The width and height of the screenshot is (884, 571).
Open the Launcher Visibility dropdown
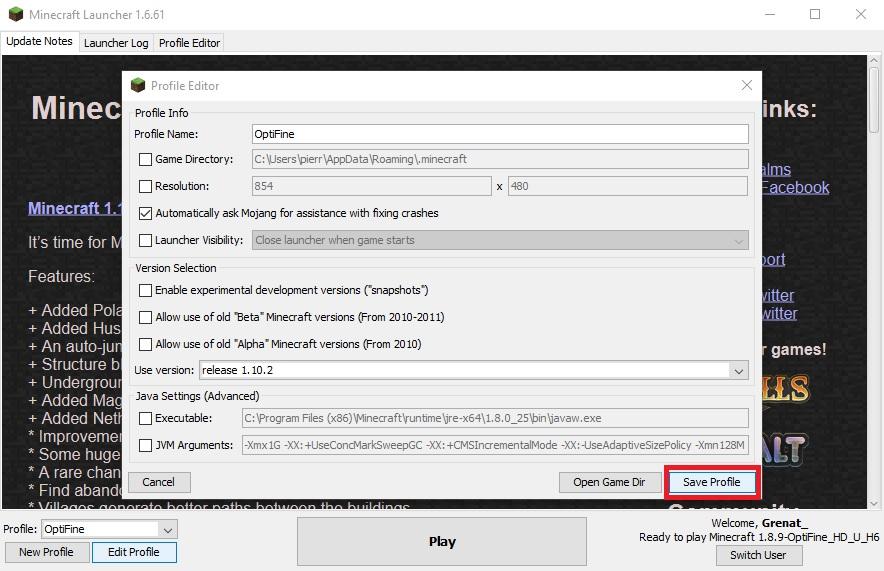(x=500, y=240)
